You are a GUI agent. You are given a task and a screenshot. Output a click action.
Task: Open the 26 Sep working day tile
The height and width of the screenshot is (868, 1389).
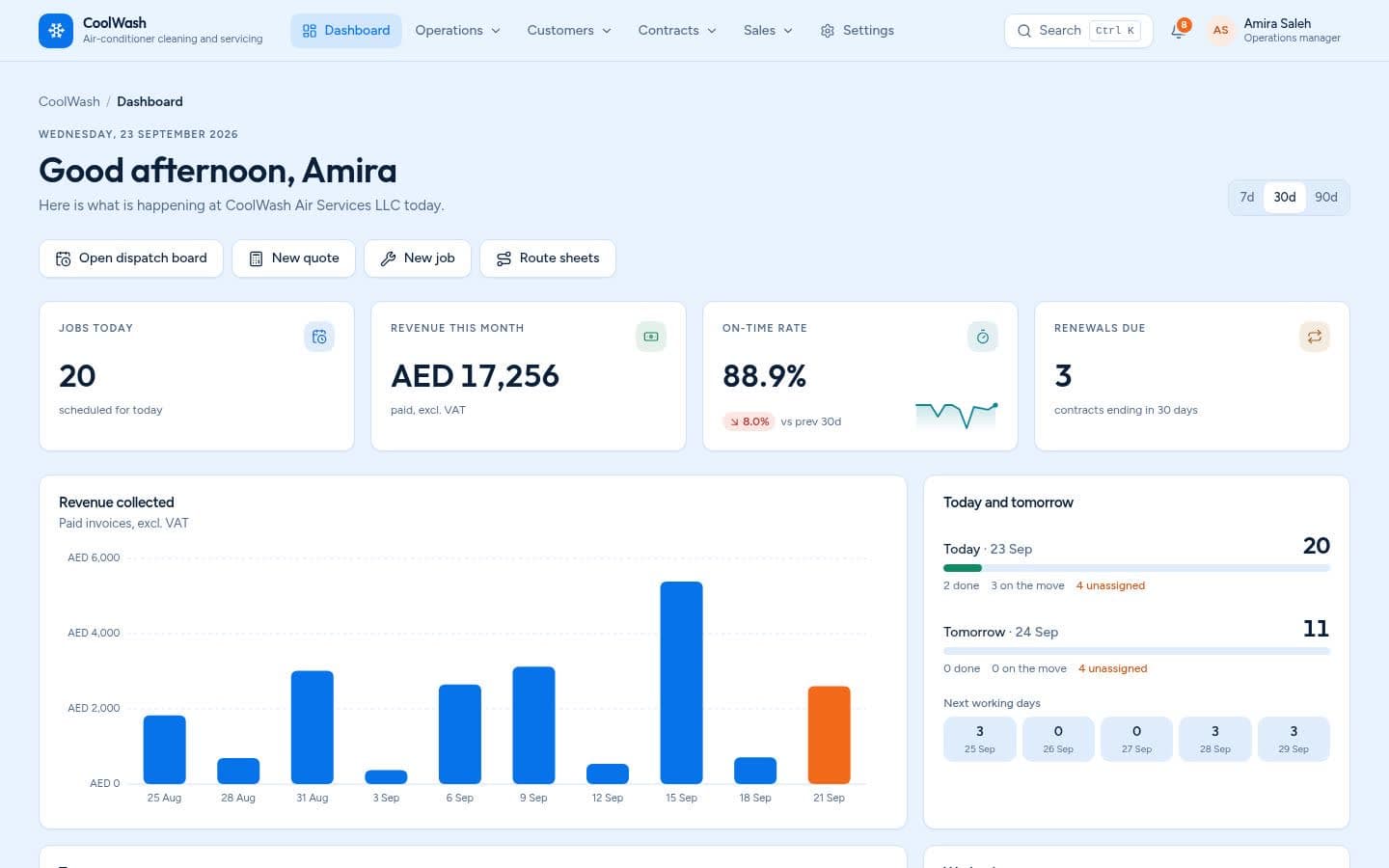(1058, 739)
